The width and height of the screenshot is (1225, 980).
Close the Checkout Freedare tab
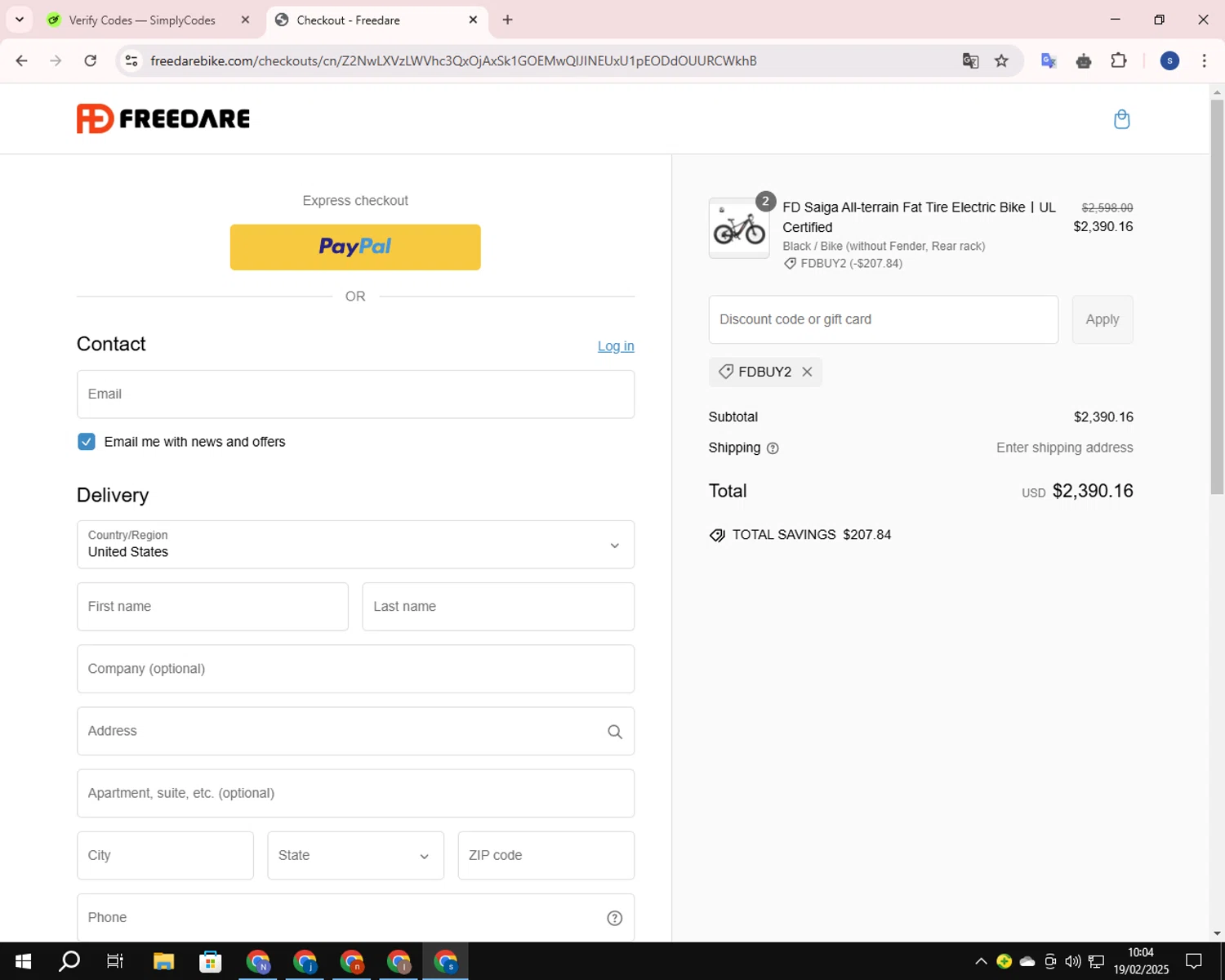click(x=473, y=20)
